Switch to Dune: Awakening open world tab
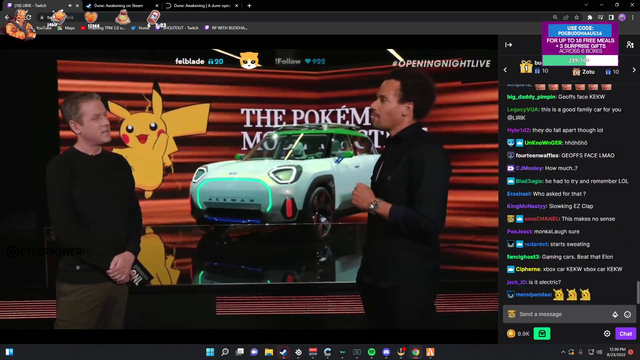This screenshot has width=640, height=360. point(202,6)
